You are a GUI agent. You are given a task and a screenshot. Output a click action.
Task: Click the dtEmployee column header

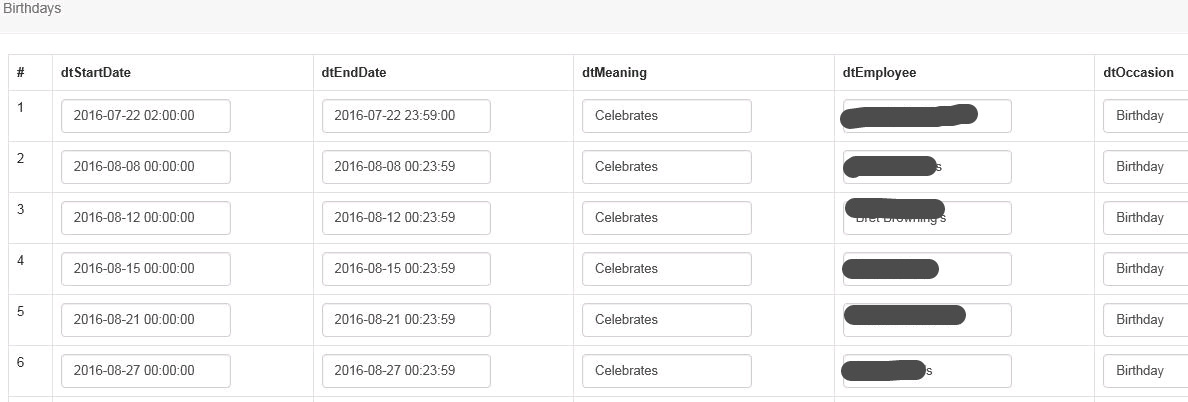(879, 73)
